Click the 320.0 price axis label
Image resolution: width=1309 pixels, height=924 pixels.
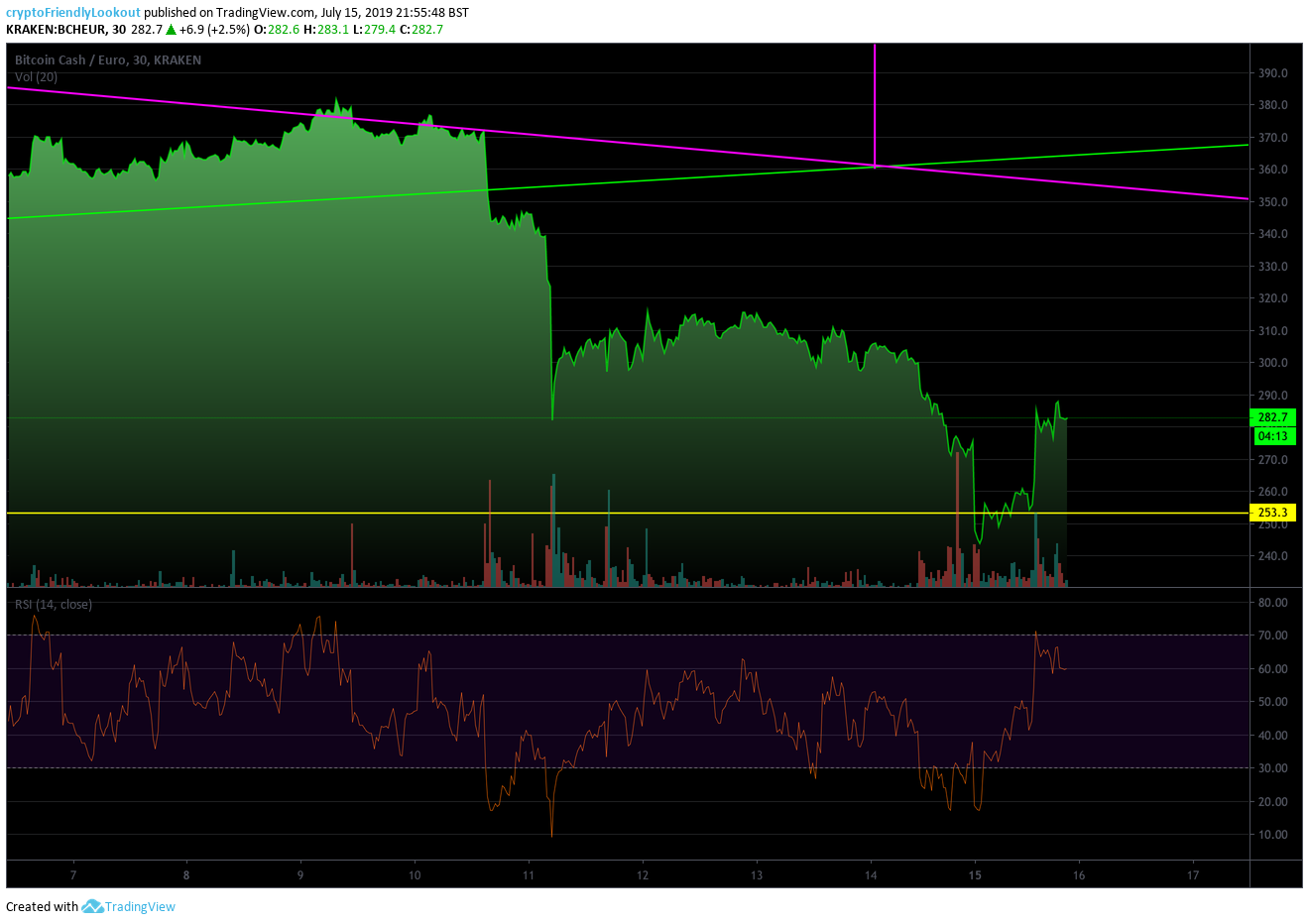(1273, 298)
